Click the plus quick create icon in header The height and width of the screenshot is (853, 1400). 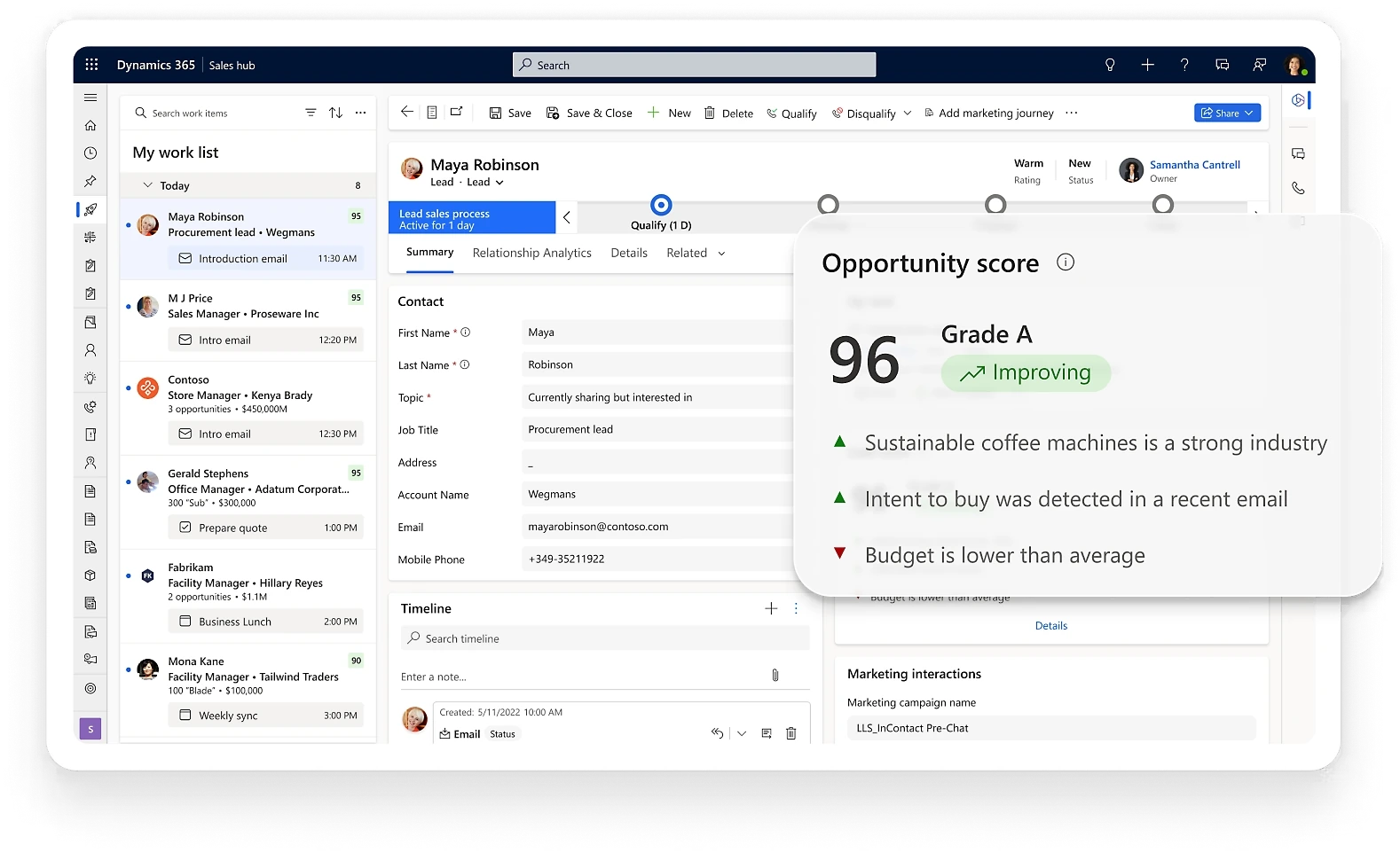point(1147,65)
